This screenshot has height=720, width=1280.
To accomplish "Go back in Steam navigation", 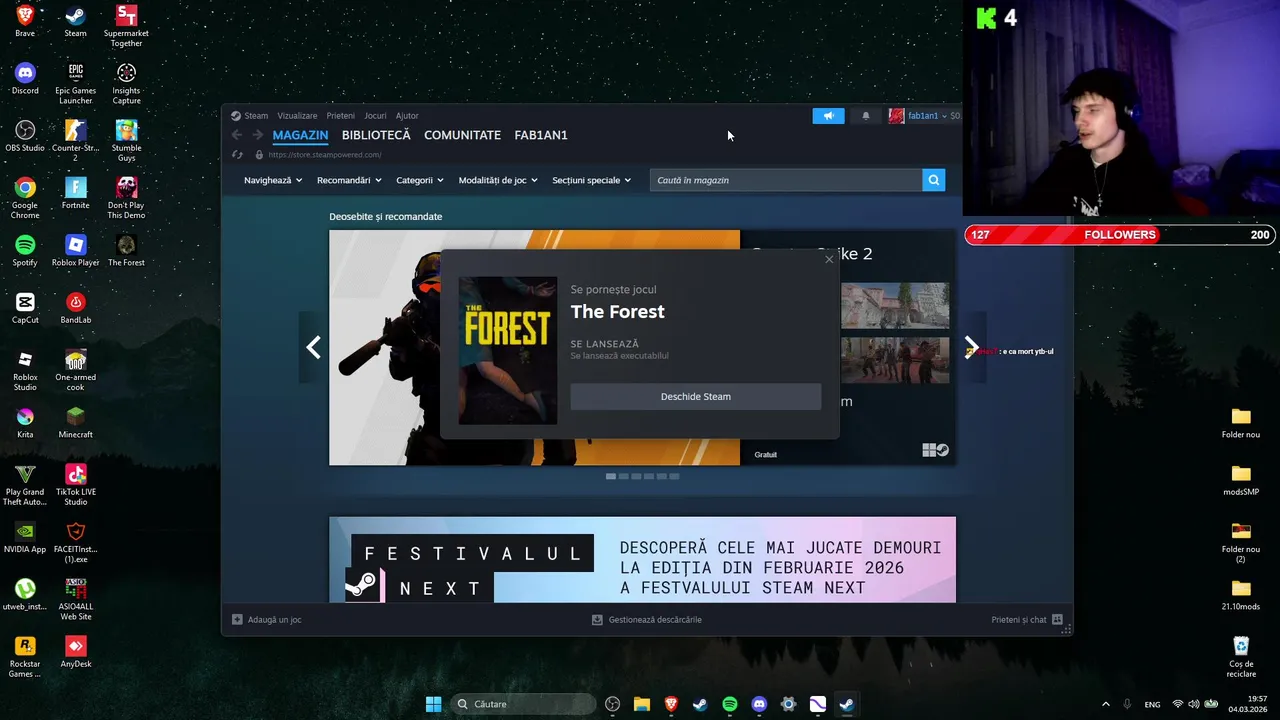I will (237, 135).
